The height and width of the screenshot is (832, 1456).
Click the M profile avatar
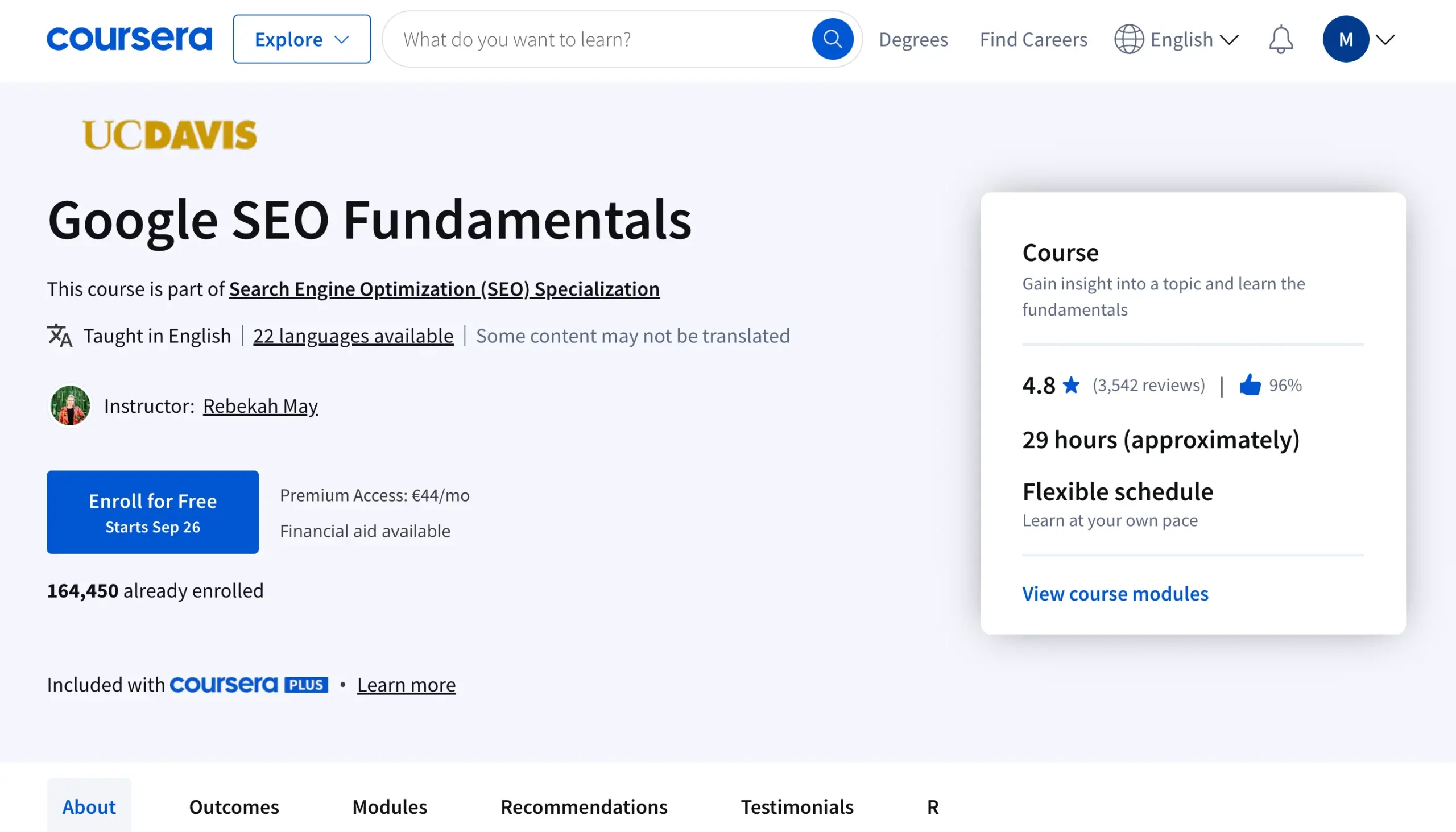(x=1345, y=39)
